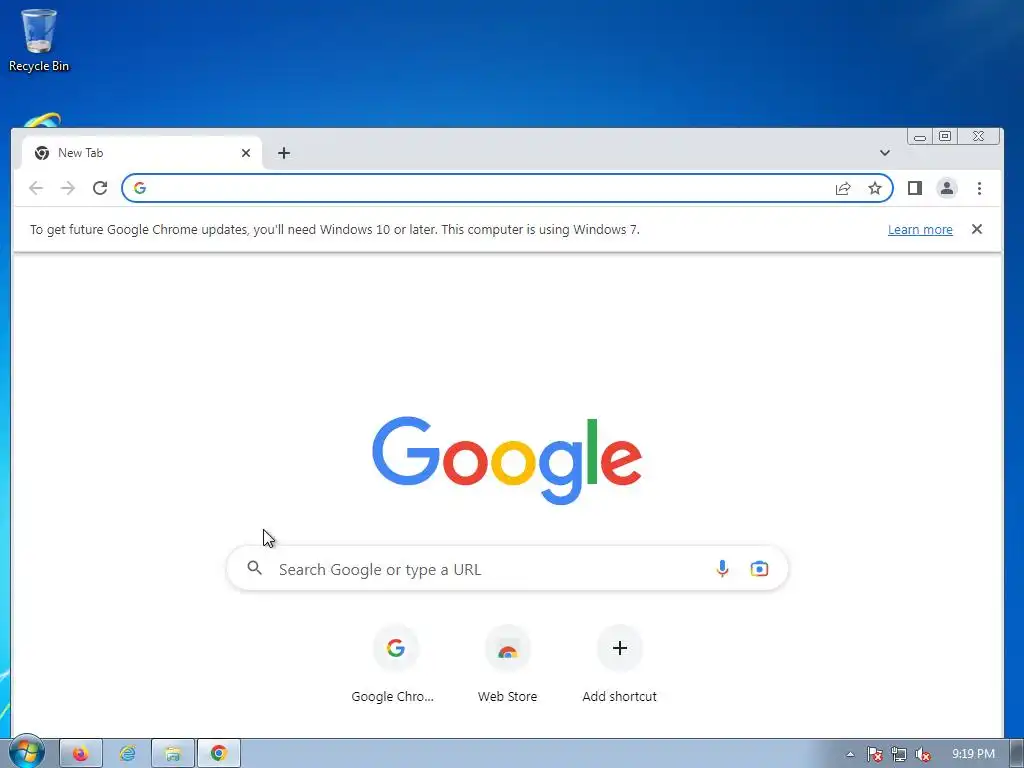The image size is (1024, 768).
Task: Click the magnifier icon in search box
Action: (x=255, y=568)
